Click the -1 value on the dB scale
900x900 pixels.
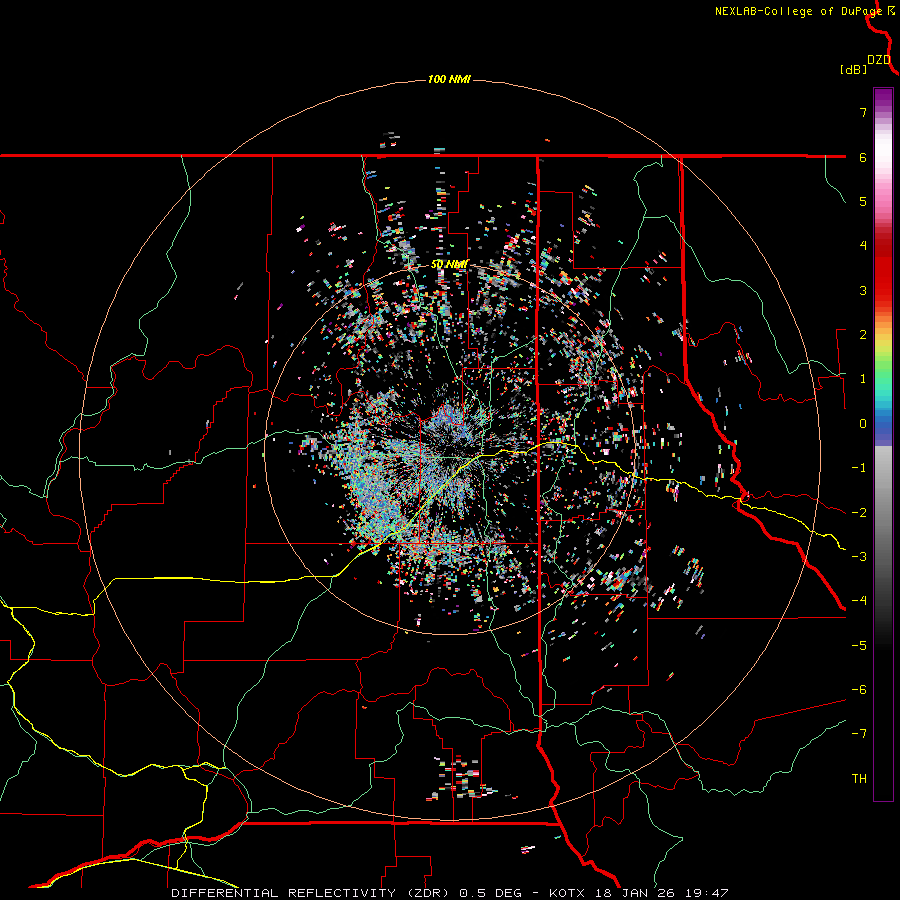(x=859, y=468)
